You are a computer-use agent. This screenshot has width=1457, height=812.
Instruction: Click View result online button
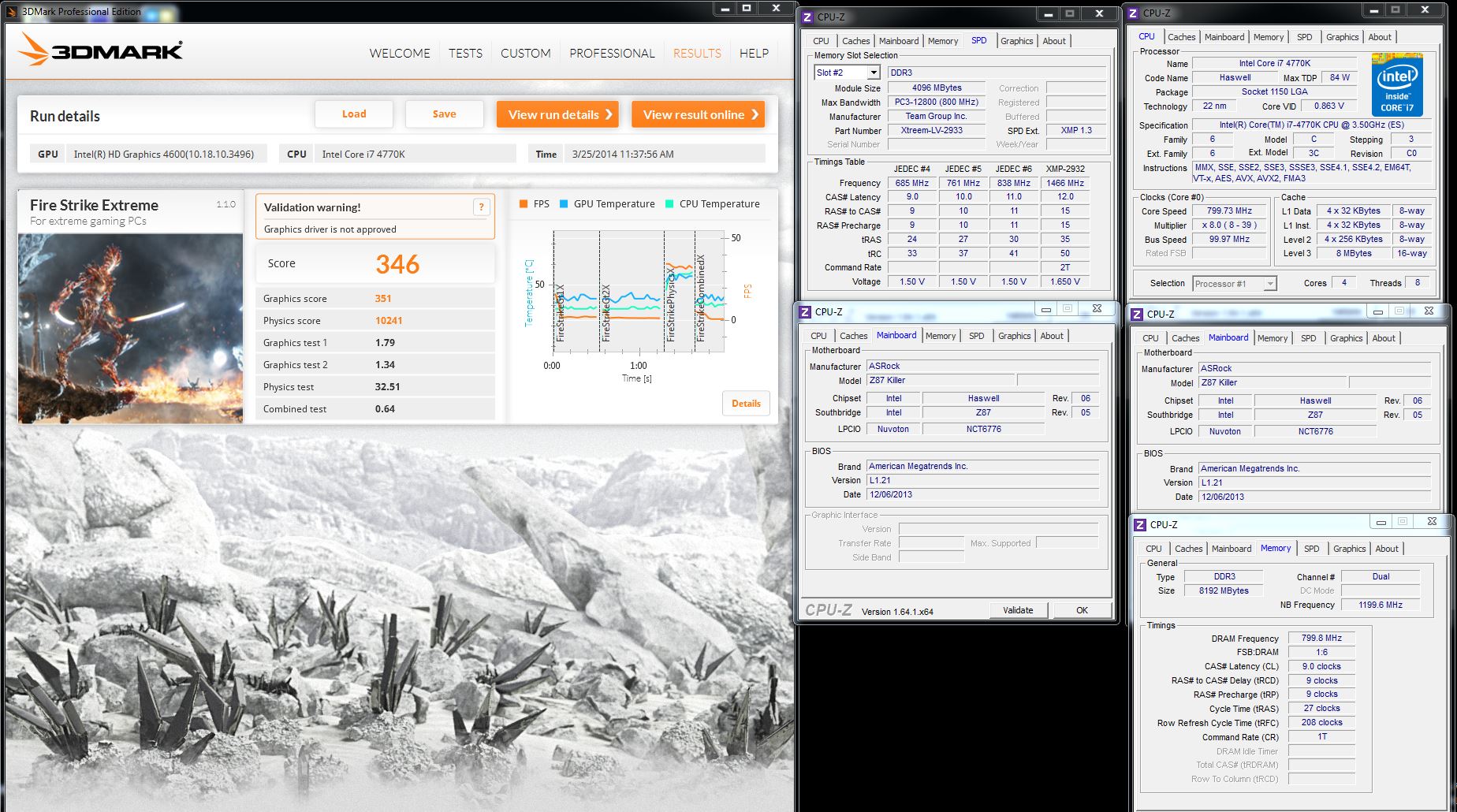point(698,114)
